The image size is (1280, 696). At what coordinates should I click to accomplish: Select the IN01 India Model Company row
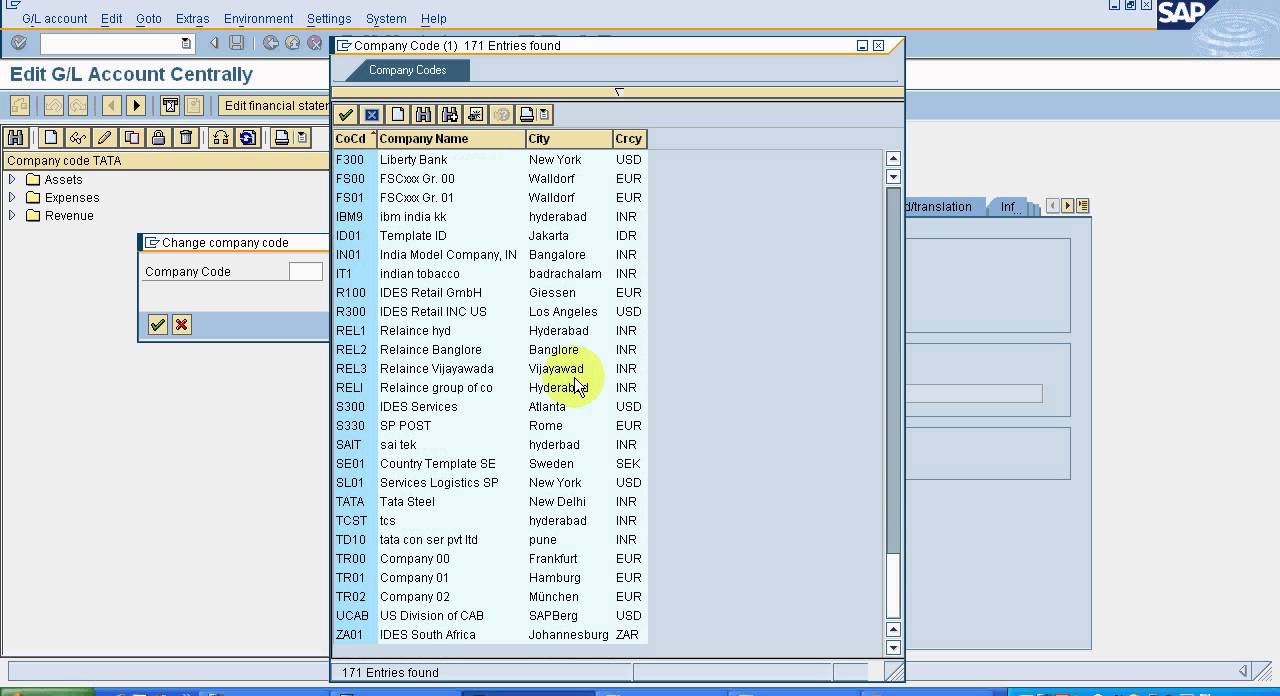pyautogui.click(x=491, y=255)
